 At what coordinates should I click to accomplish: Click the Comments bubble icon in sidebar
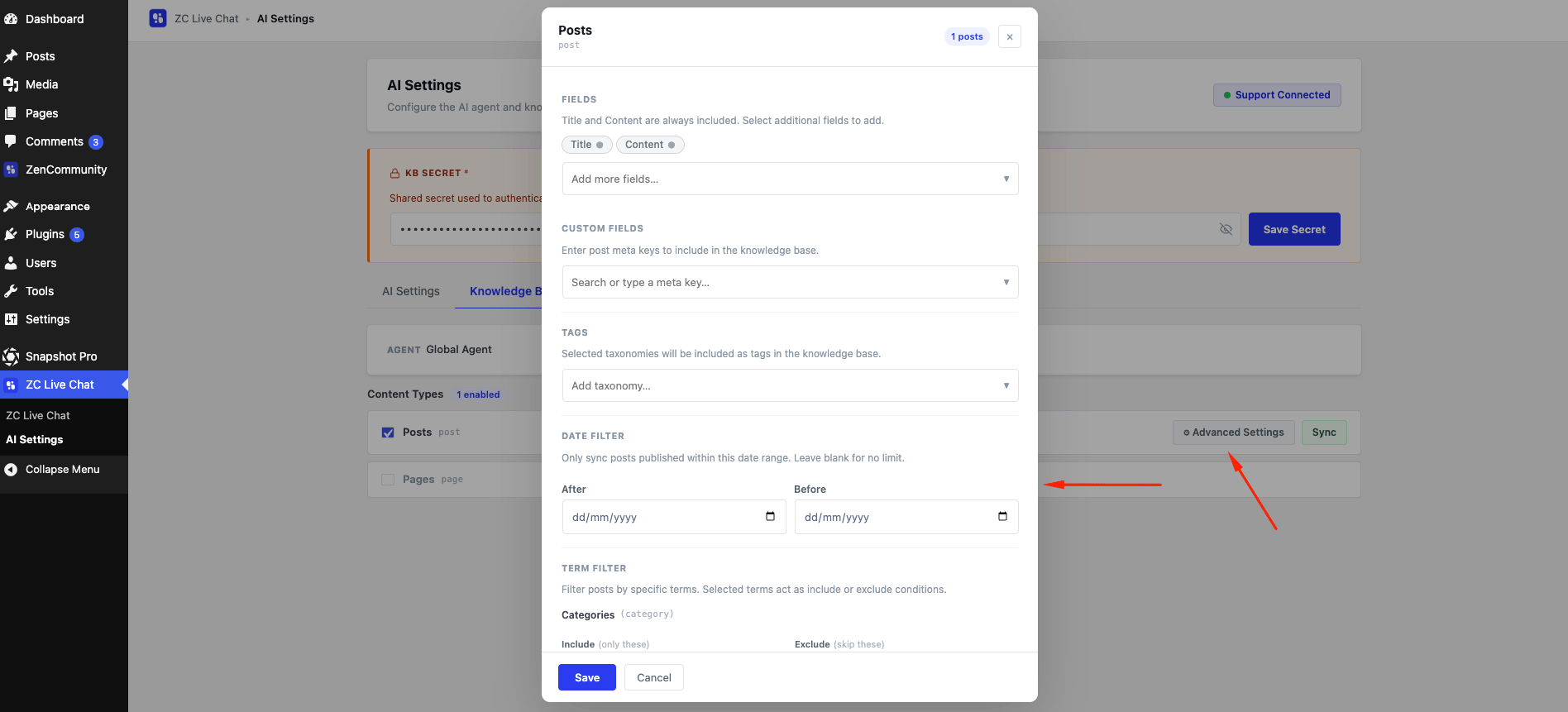point(11,141)
